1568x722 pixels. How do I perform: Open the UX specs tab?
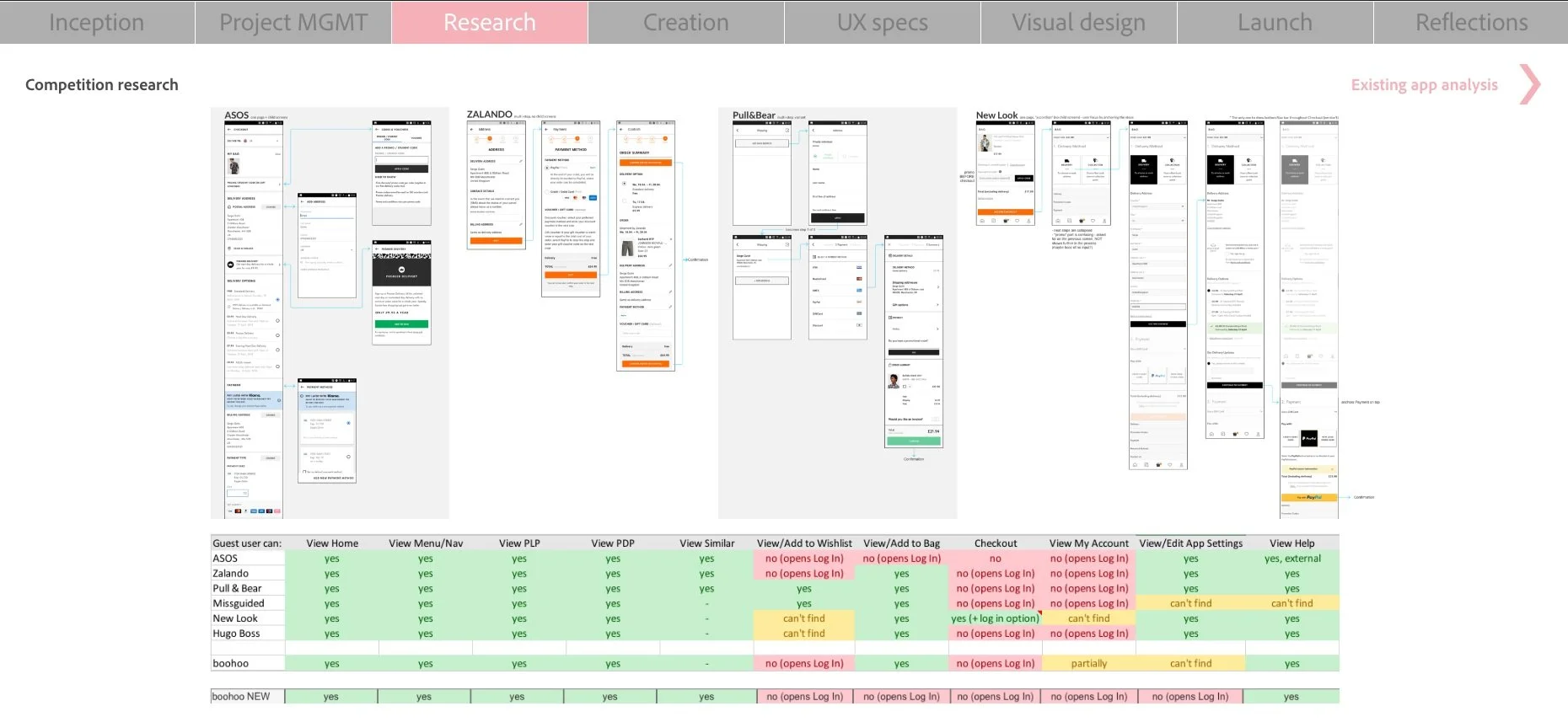pos(883,22)
